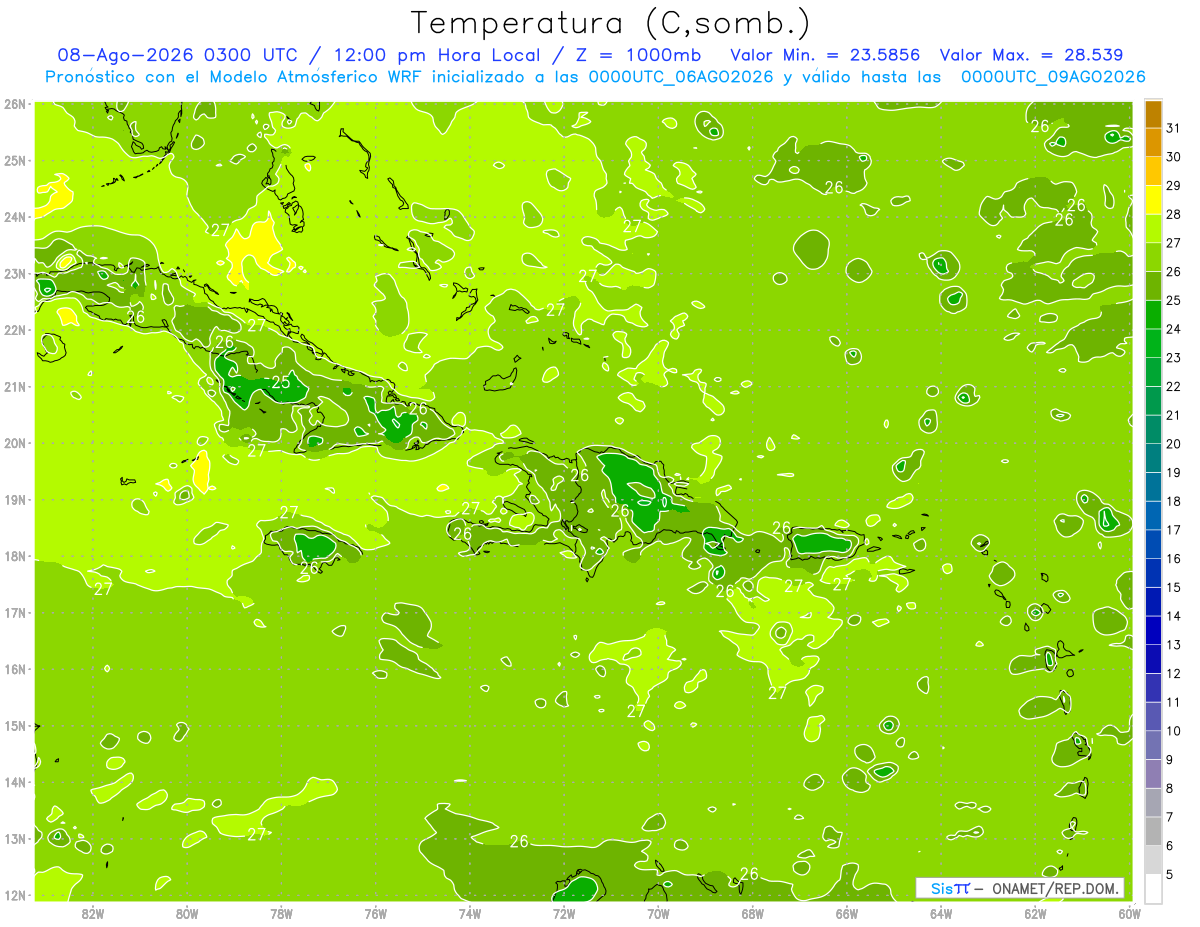Click the color scale label "20"
The width and height of the screenshot is (1200, 927).
tap(1174, 444)
